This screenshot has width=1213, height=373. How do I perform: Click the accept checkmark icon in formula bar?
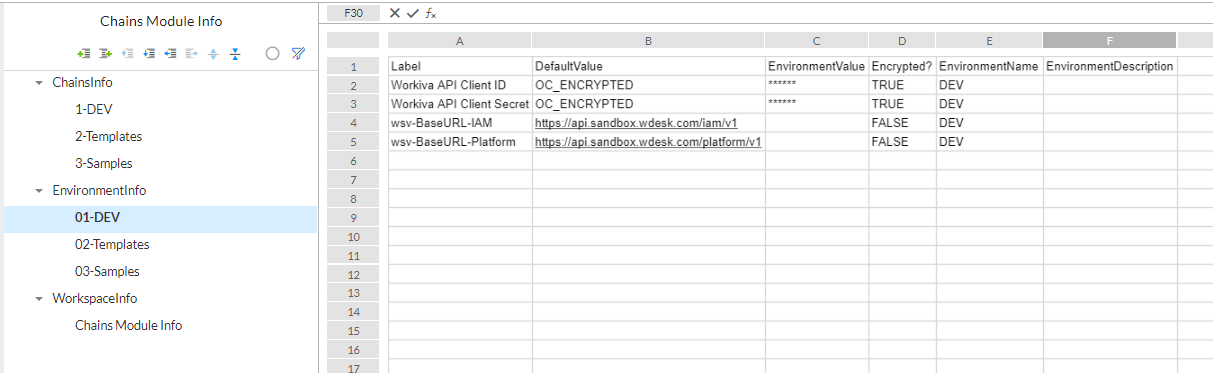412,13
